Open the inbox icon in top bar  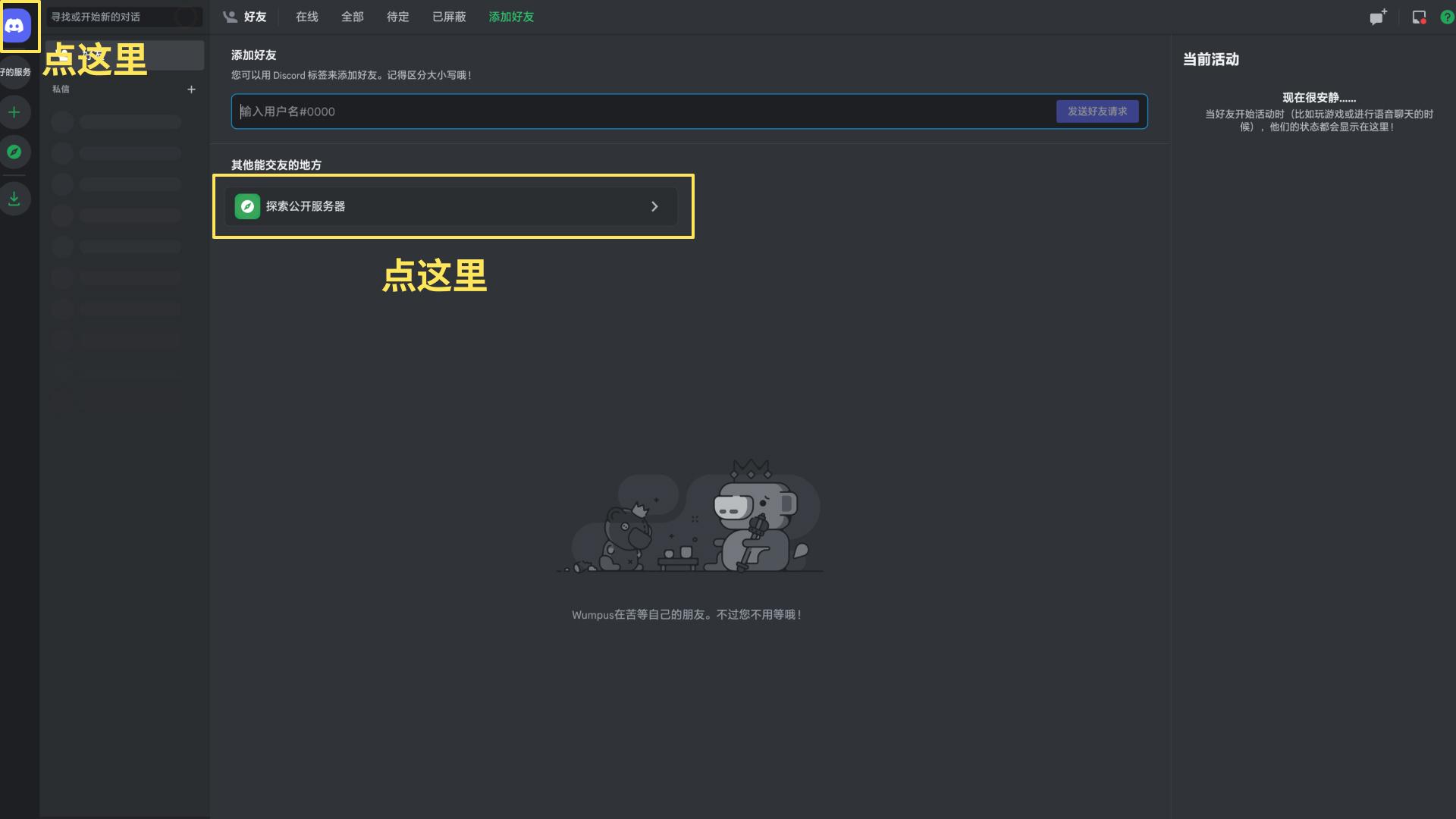click(1419, 17)
